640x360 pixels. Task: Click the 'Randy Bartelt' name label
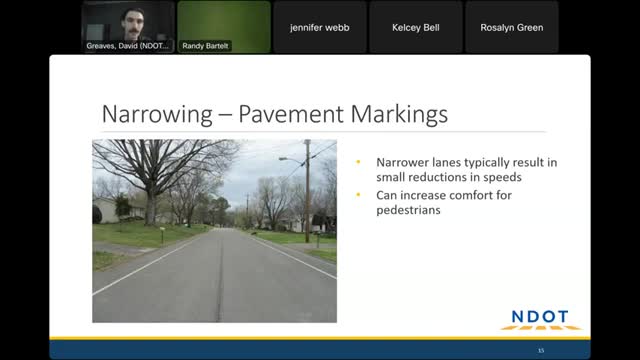[205, 46]
